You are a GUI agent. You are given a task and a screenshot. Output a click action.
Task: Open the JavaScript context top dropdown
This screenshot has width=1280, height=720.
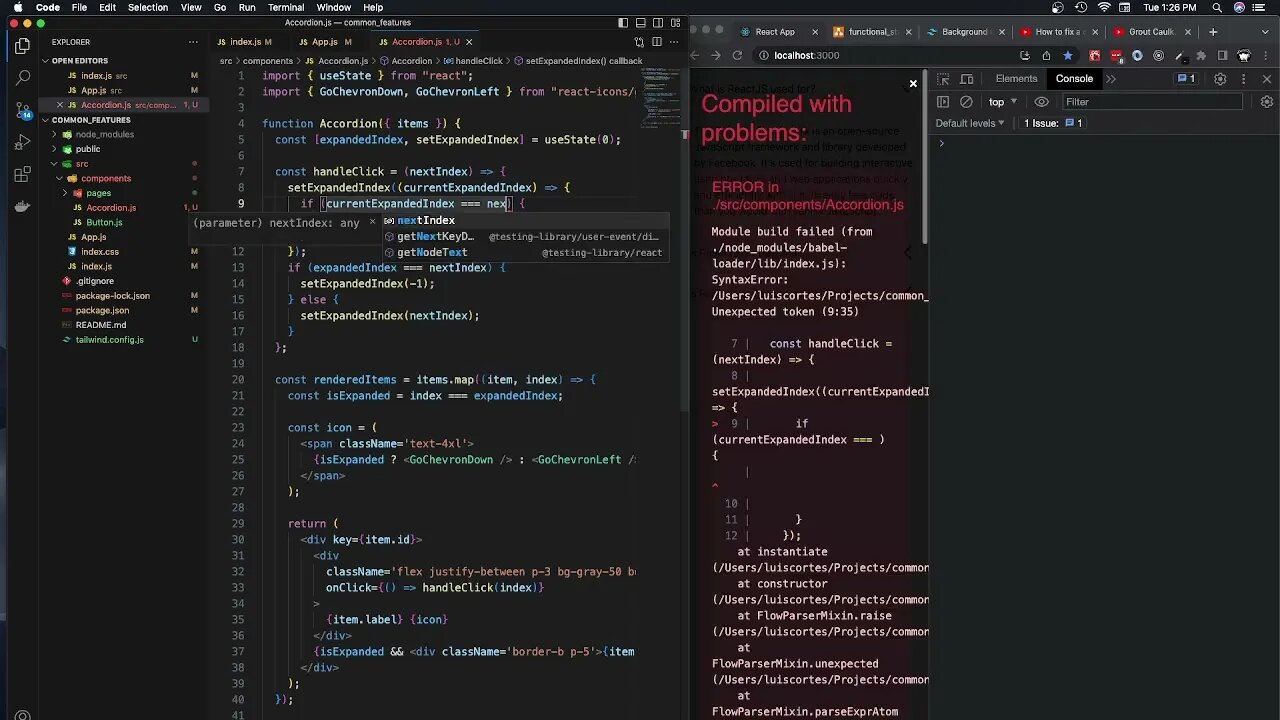pos(1003,102)
